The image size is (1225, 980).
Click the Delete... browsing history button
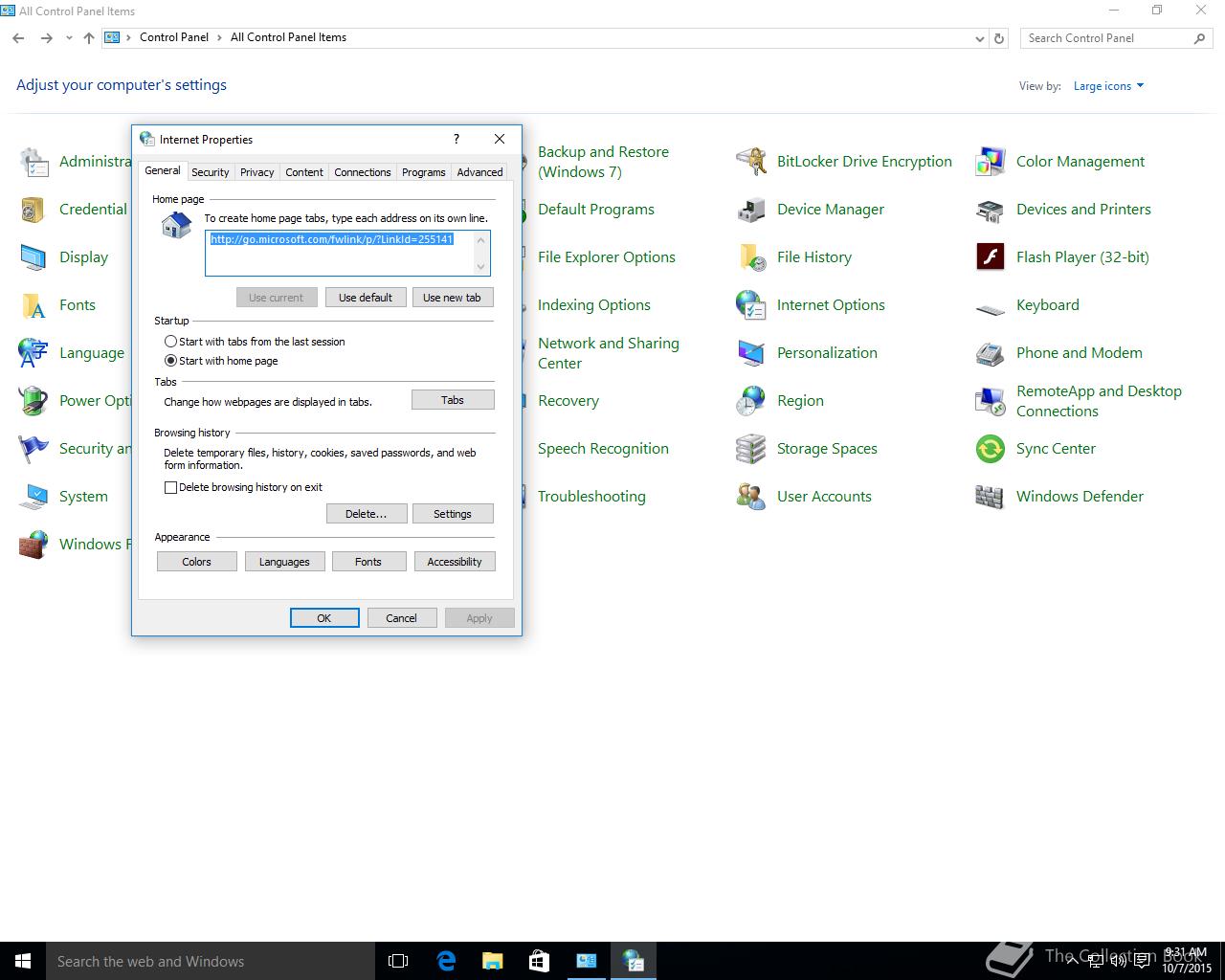pyautogui.click(x=367, y=514)
